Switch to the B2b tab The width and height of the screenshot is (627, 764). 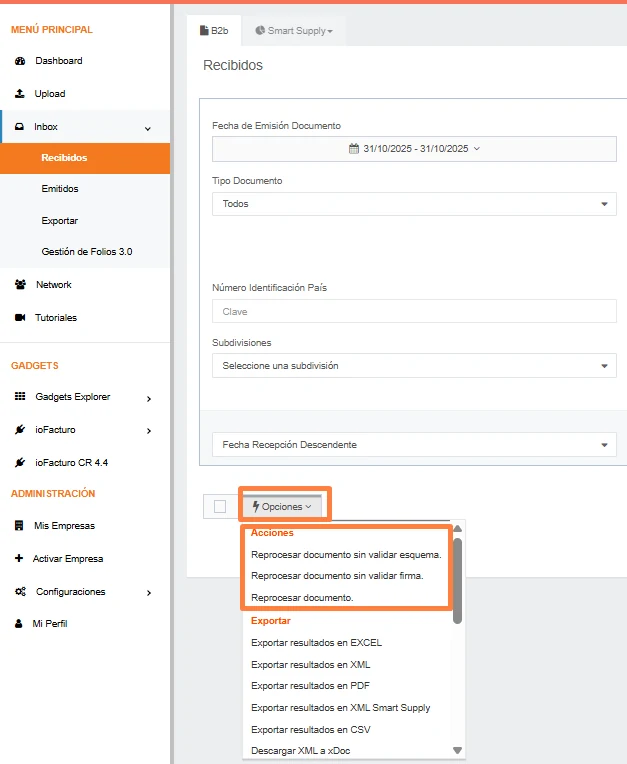coord(214,31)
